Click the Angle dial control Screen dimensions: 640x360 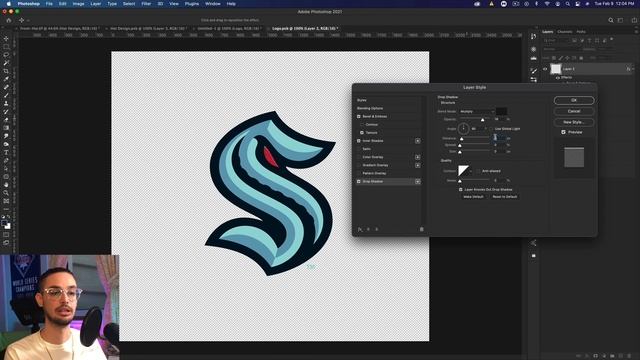coord(464,129)
